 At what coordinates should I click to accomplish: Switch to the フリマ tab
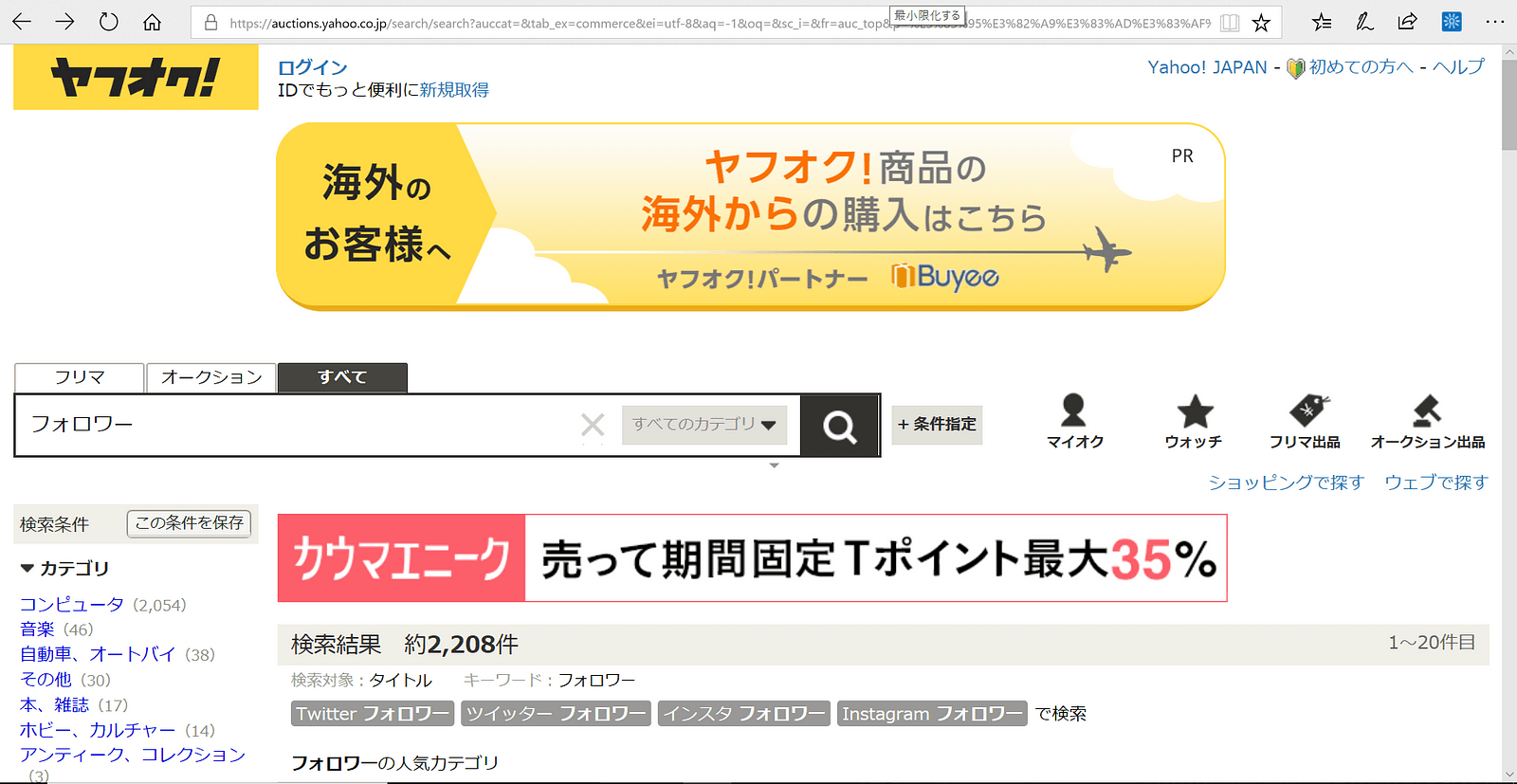(x=80, y=377)
